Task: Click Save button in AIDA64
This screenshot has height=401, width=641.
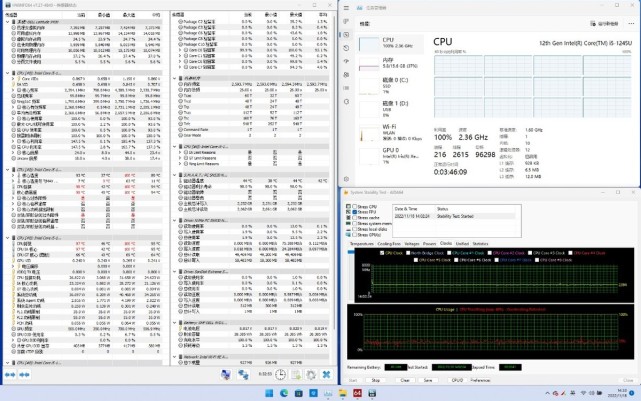Action: point(428,380)
